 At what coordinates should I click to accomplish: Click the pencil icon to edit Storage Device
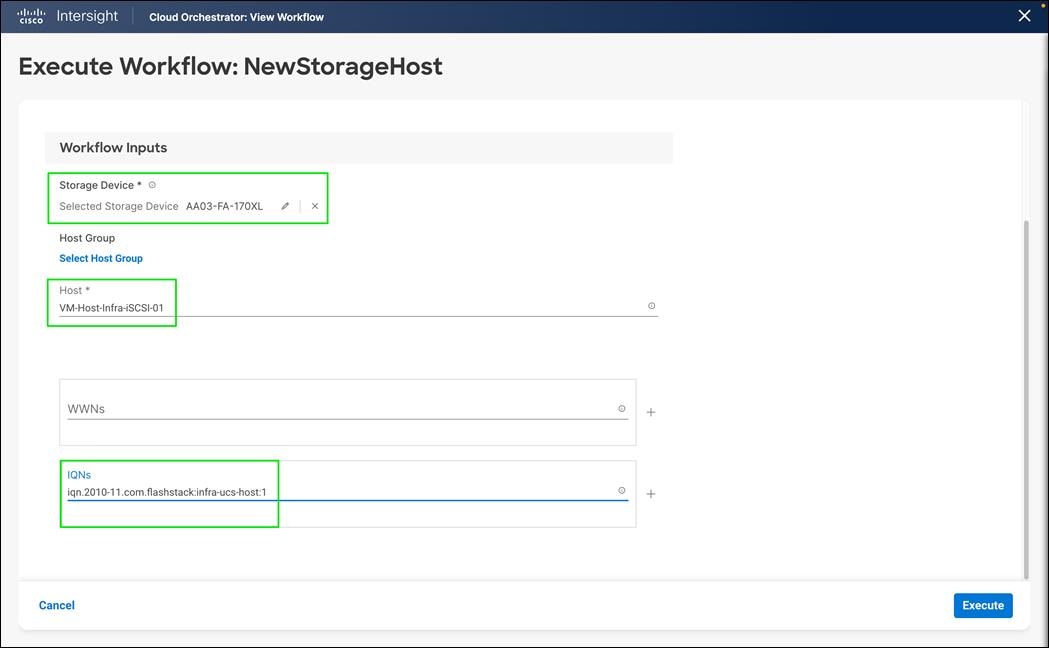click(284, 206)
